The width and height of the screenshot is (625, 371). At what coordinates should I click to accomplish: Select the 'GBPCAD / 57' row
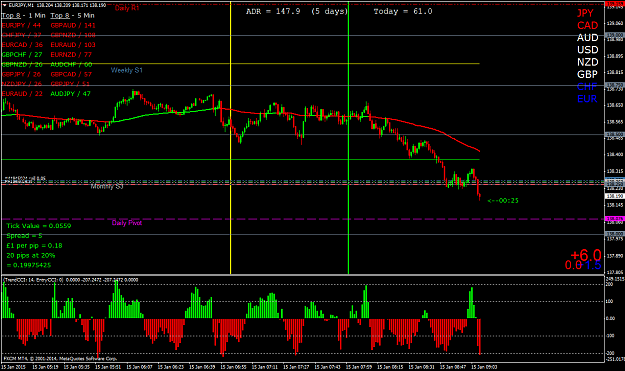71,74
